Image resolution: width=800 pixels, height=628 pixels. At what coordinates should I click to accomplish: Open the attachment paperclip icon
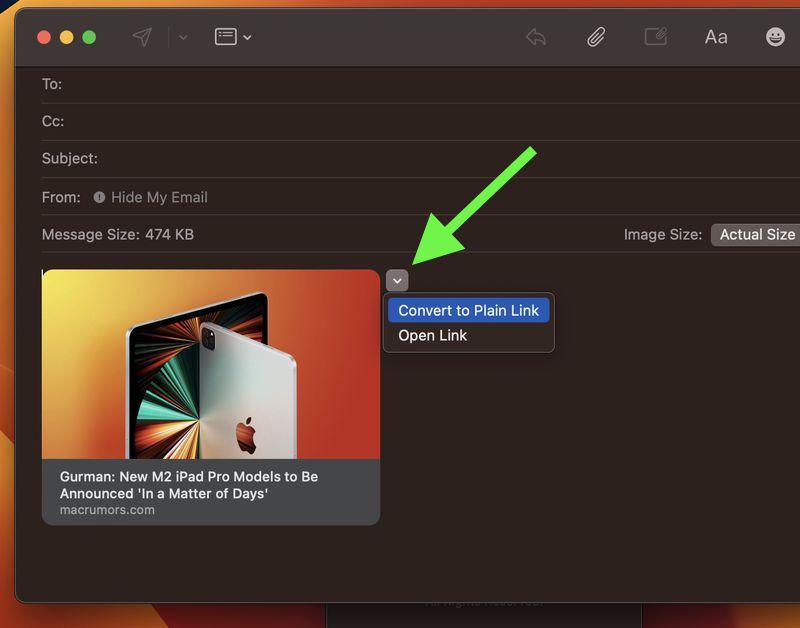point(597,37)
